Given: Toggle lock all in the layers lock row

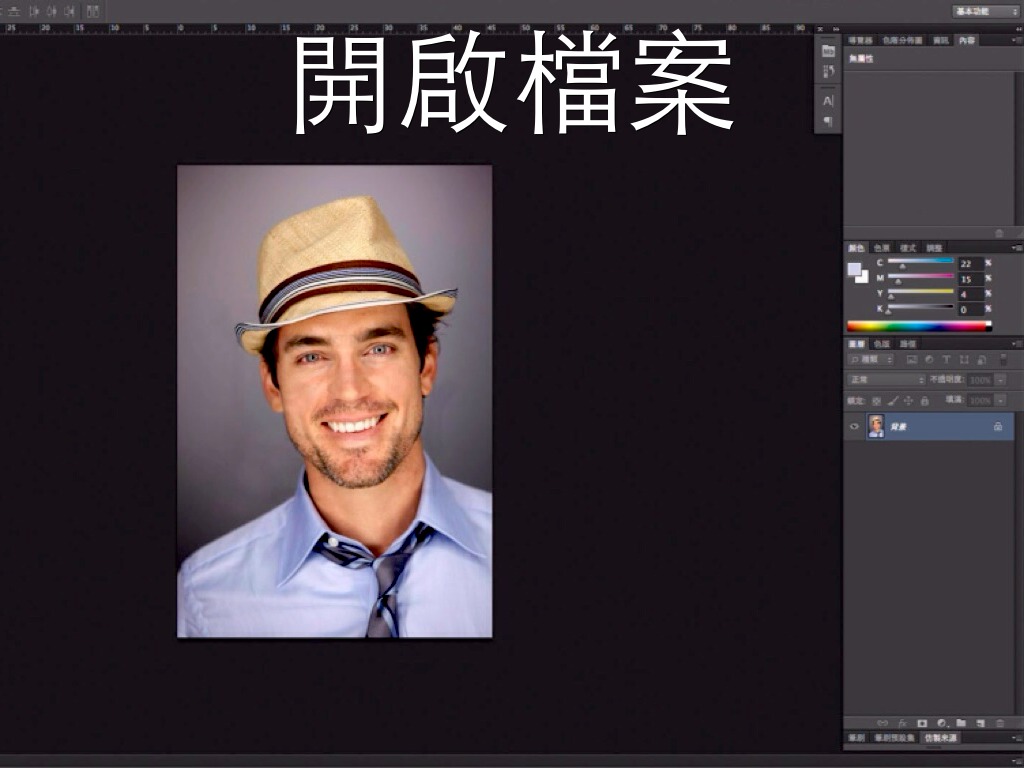Looking at the screenshot, I should (x=925, y=400).
